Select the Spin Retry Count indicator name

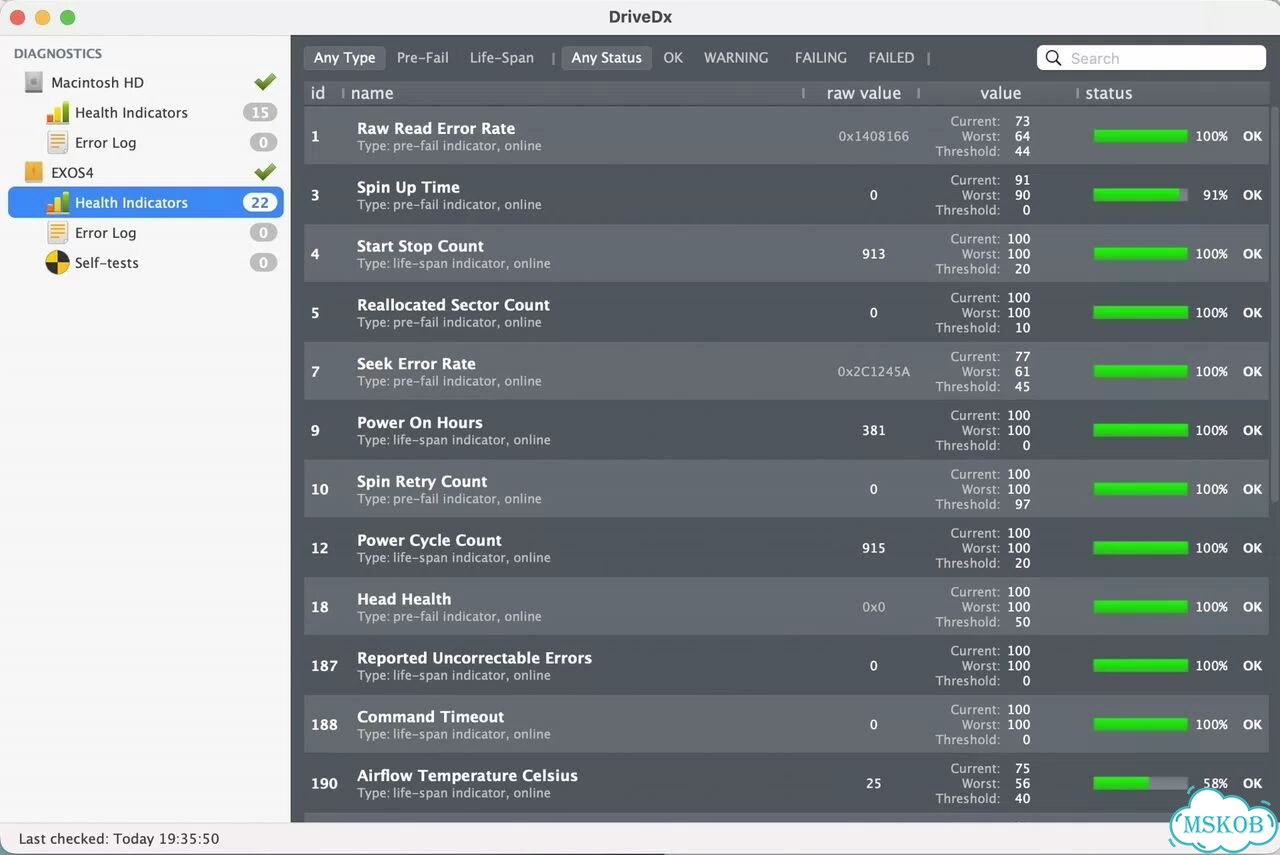[x=422, y=482]
